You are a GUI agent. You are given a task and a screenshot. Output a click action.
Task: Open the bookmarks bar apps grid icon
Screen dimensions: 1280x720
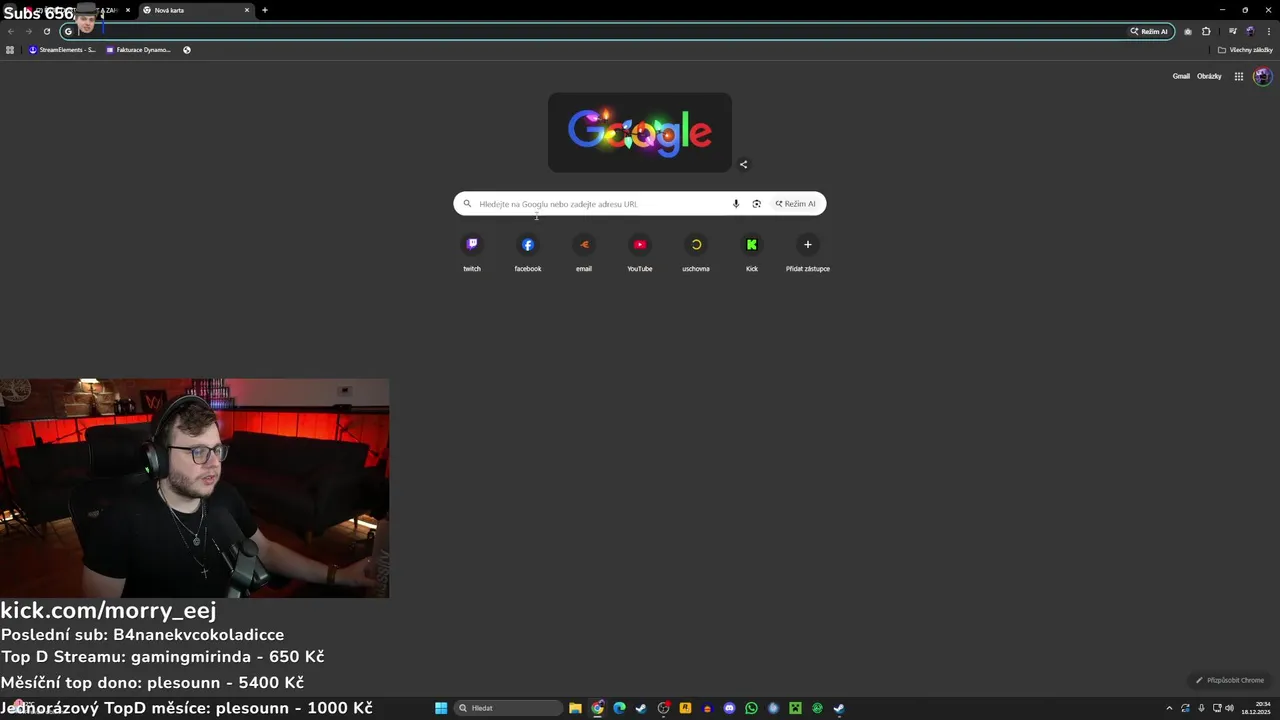coord(10,50)
